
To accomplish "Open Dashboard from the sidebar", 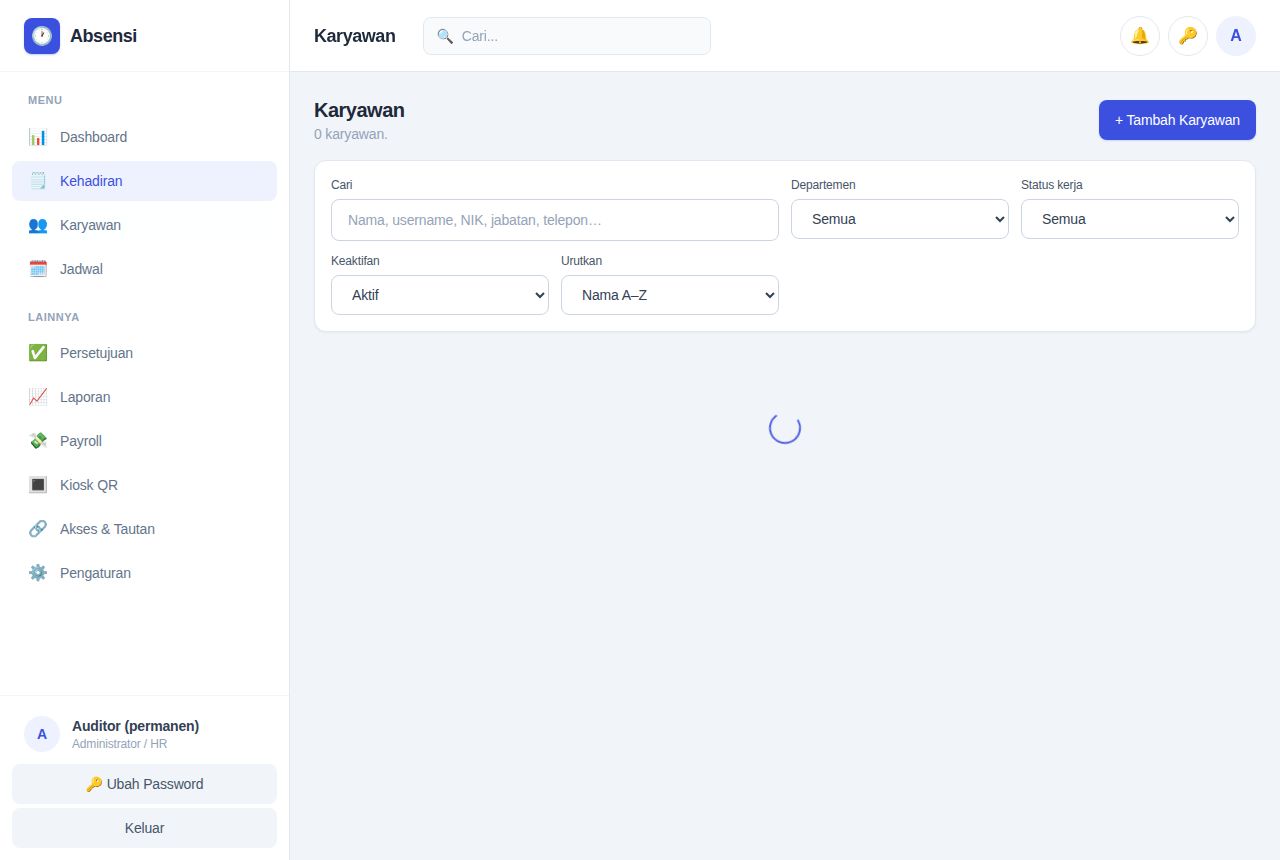I will pos(144,137).
